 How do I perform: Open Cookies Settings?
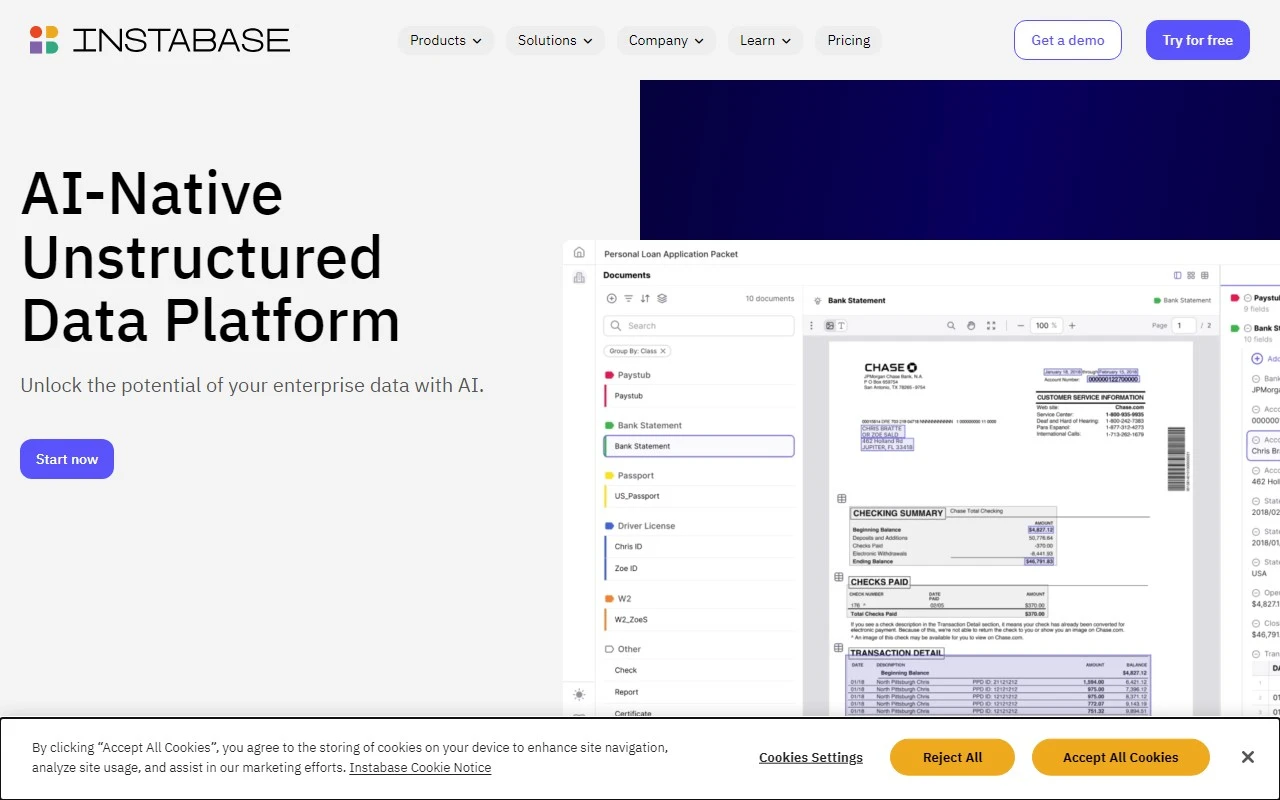point(811,757)
